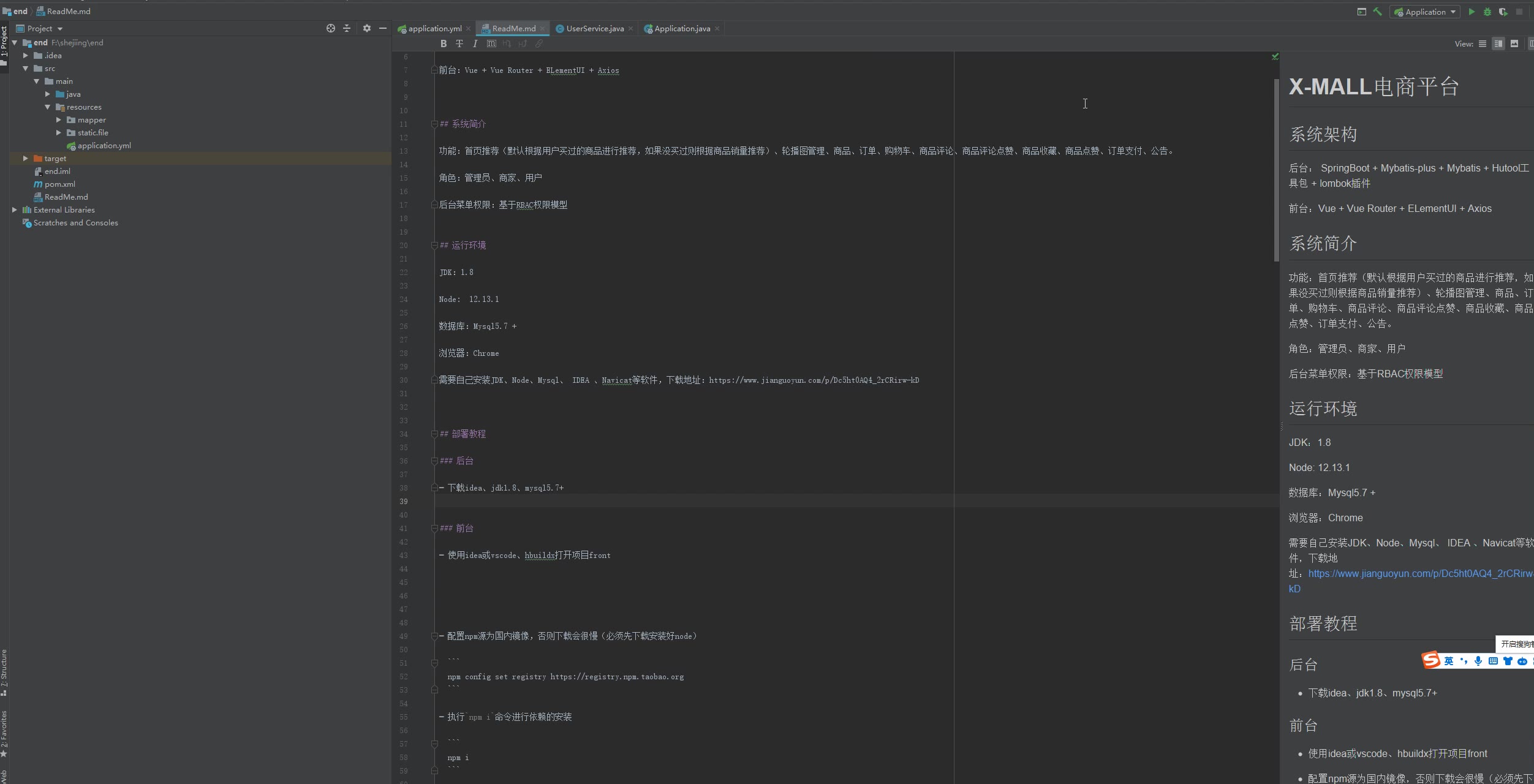1534x784 pixels.
Task: Click the run anything terminal icon
Action: [1362, 12]
